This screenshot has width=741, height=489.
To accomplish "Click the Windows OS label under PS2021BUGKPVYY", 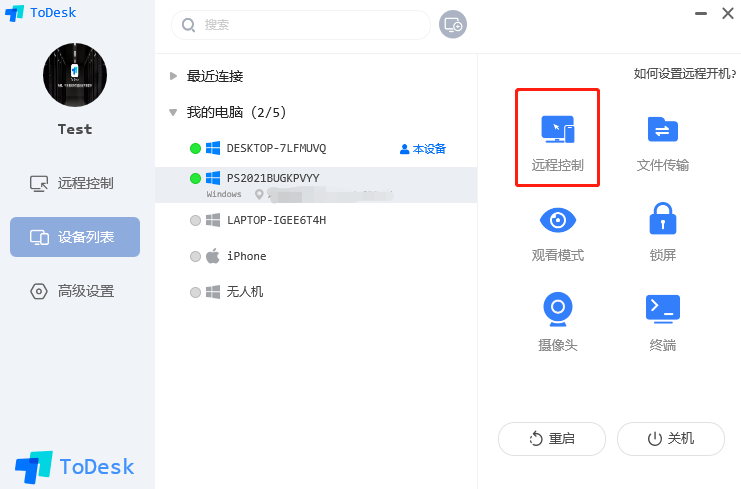I will [x=224, y=194].
